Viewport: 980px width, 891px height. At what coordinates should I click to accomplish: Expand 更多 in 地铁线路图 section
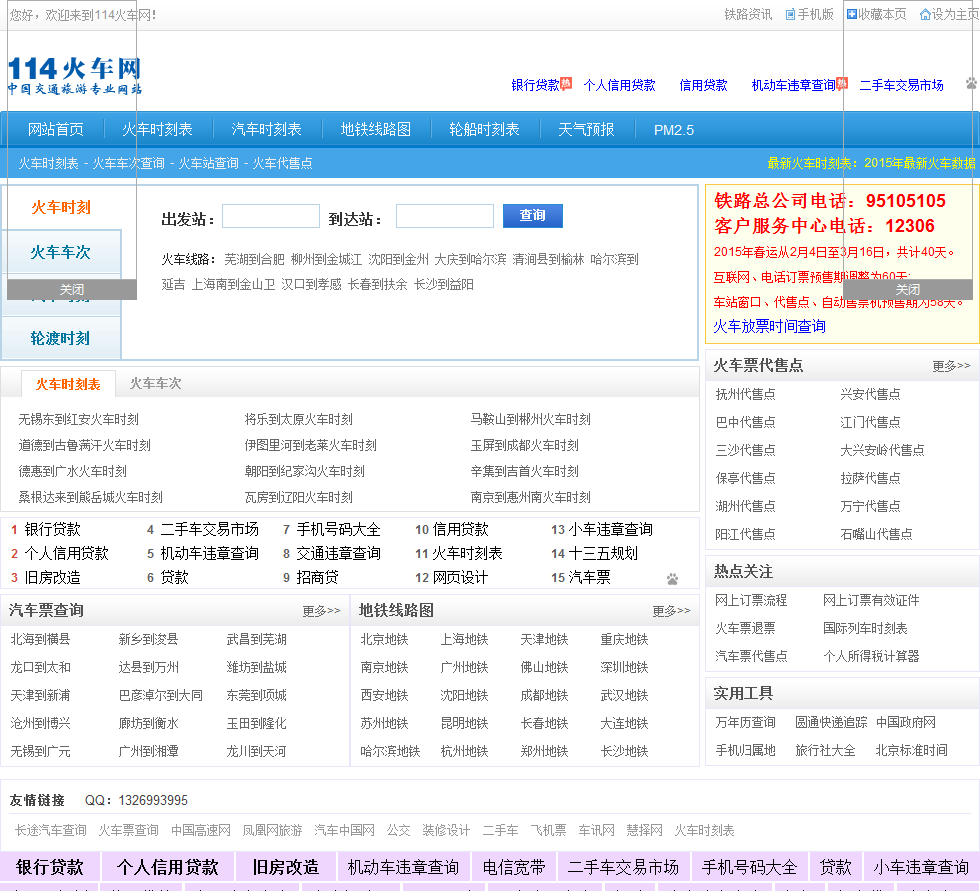click(671, 611)
